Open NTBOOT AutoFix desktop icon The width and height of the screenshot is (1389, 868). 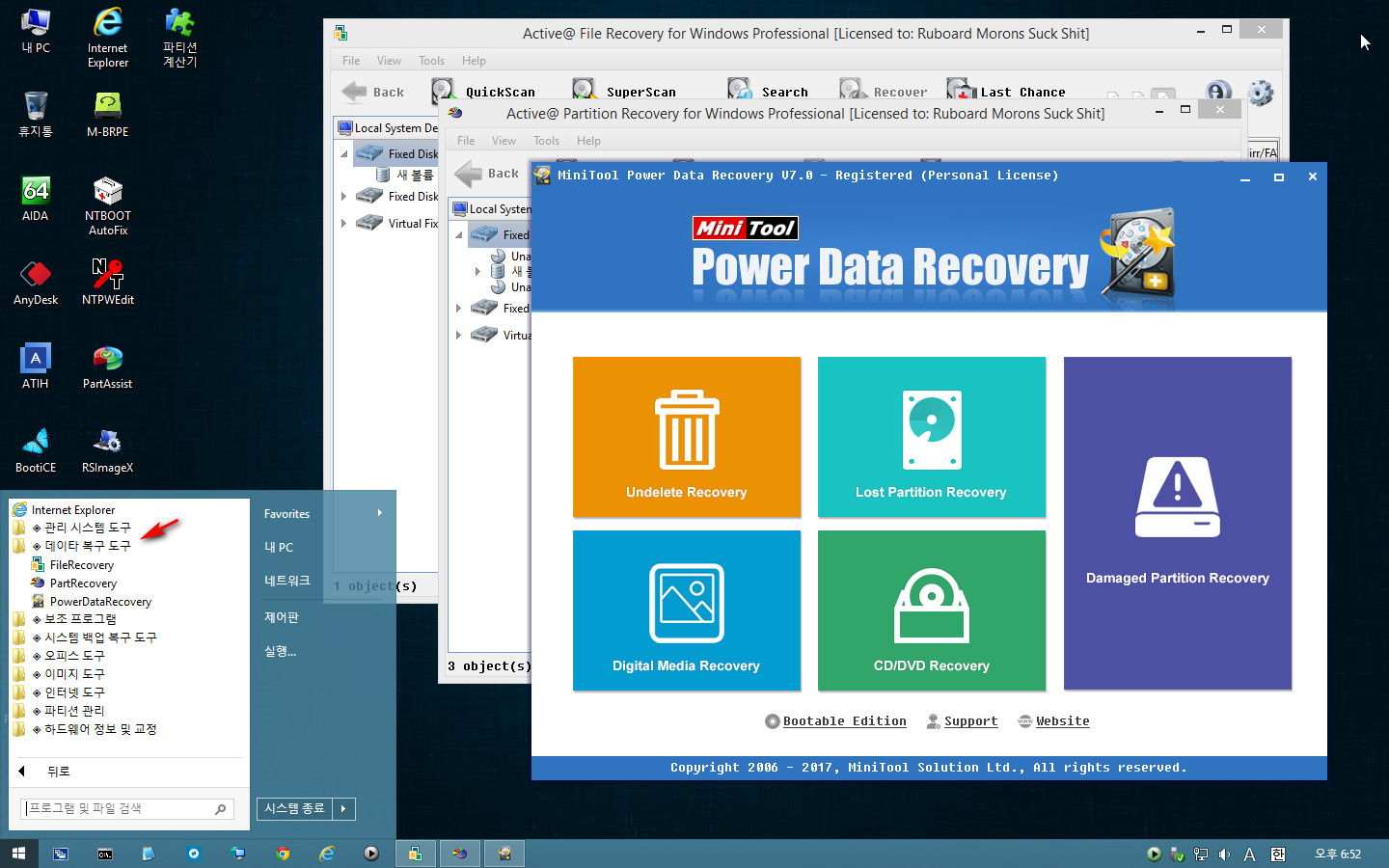pyautogui.click(x=108, y=205)
